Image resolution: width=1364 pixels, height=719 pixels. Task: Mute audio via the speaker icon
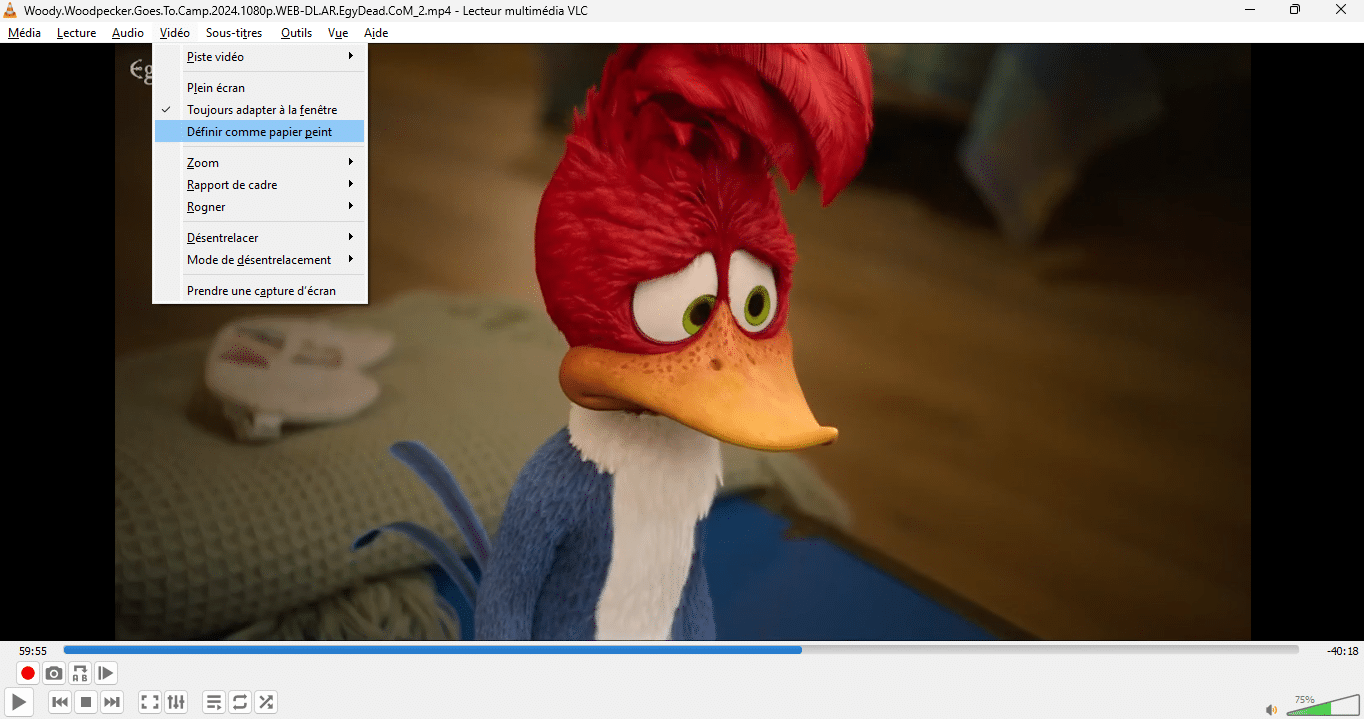click(x=1271, y=709)
